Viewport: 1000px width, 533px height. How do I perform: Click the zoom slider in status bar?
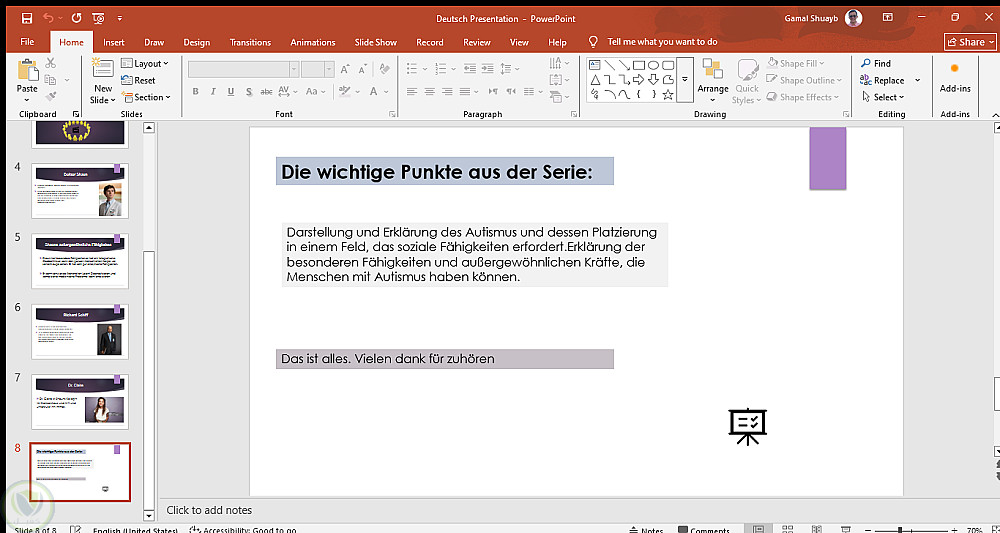900,530
